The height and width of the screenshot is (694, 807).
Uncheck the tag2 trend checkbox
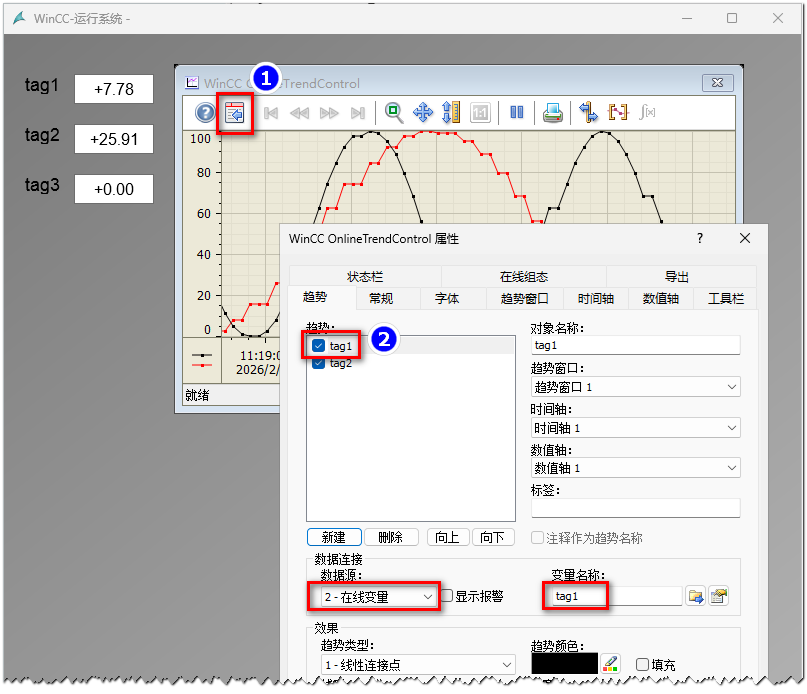click(x=318, y=363)
